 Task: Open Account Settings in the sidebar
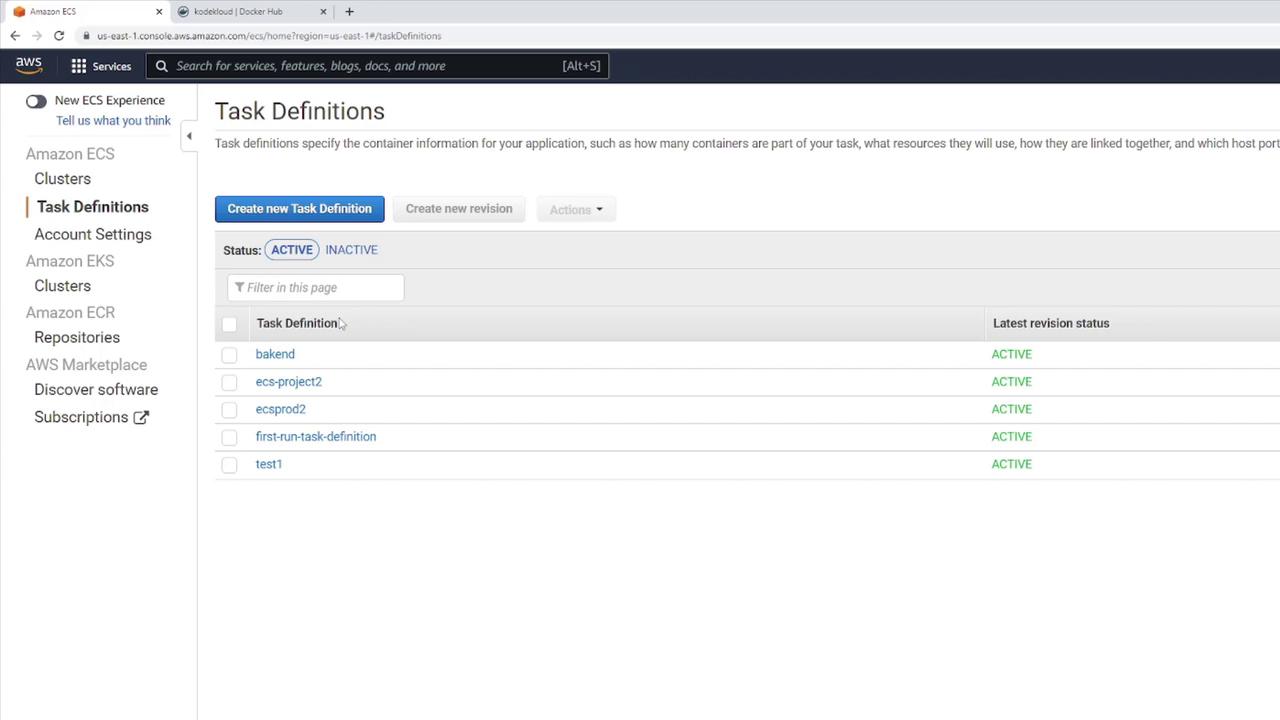coord(93,234)
